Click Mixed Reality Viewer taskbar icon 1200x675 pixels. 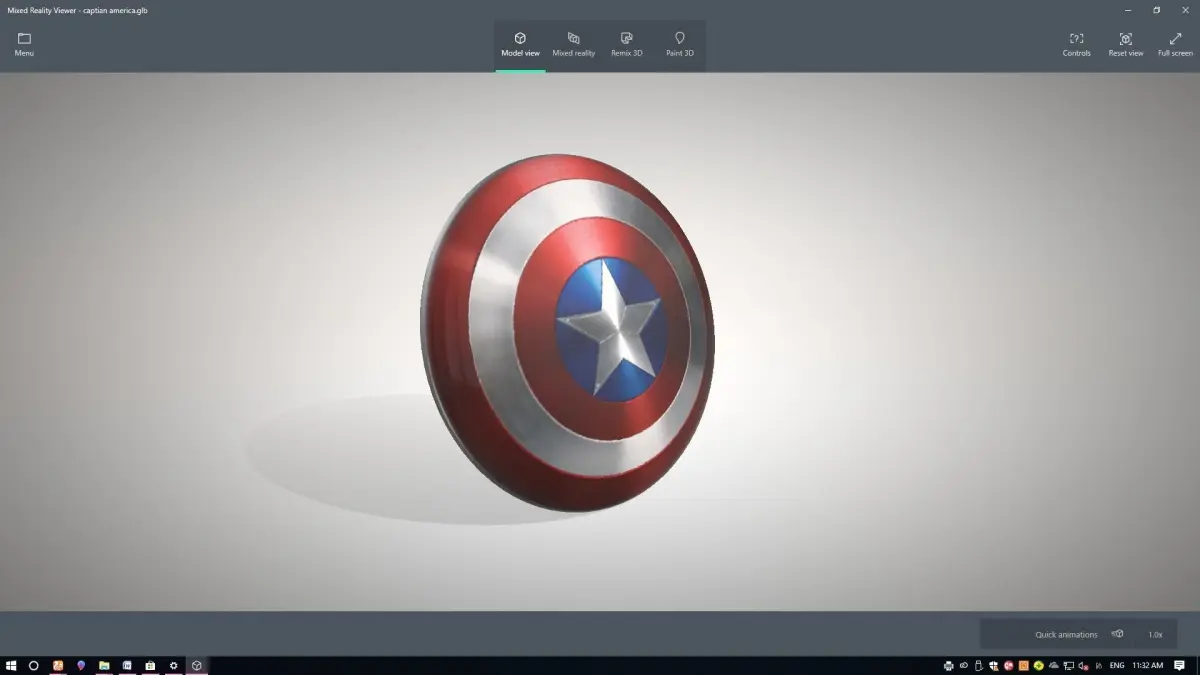pyautogui.click(x=197, y=665)
